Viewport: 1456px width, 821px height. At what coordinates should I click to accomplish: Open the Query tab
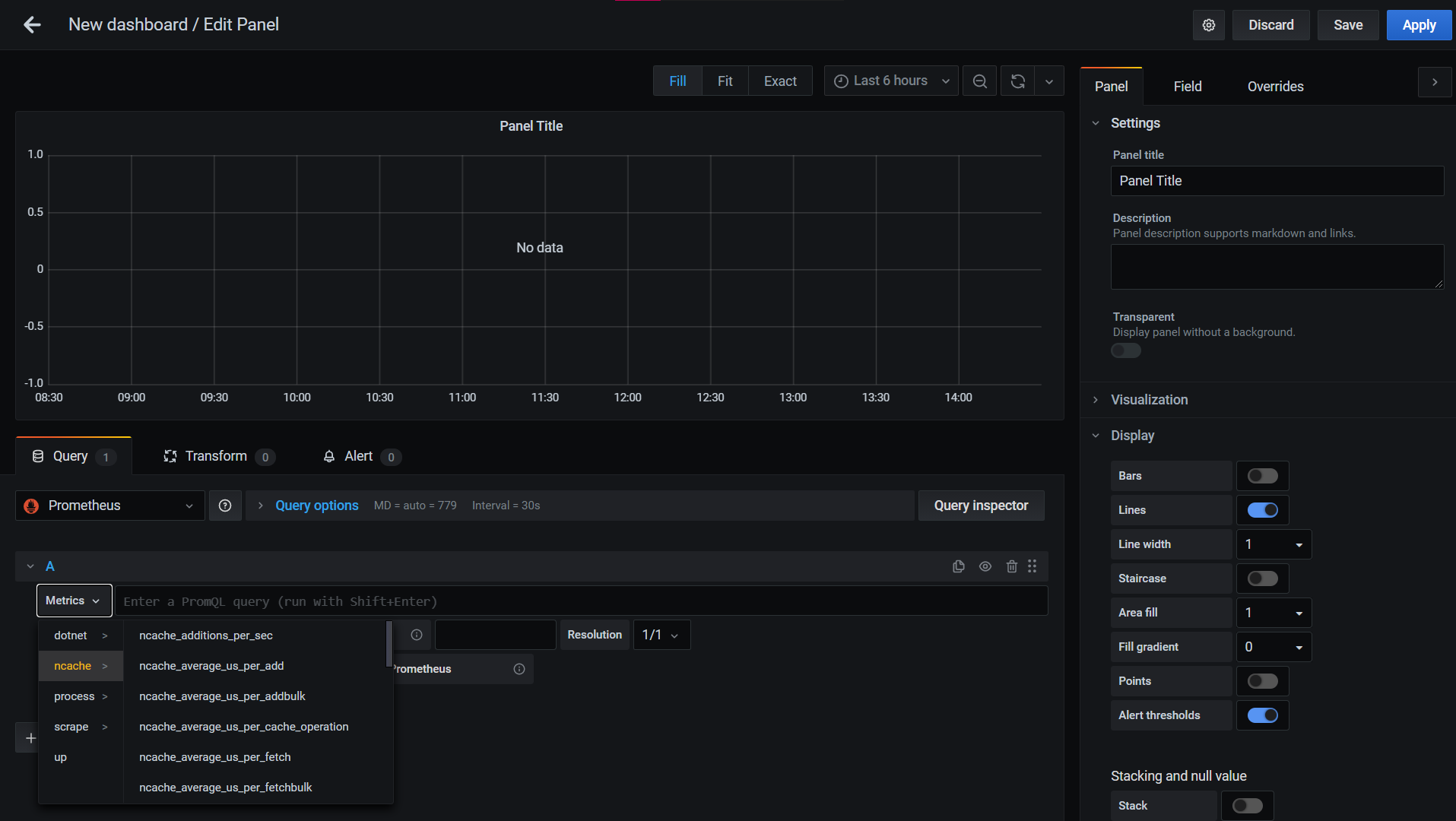coord(74,456)
